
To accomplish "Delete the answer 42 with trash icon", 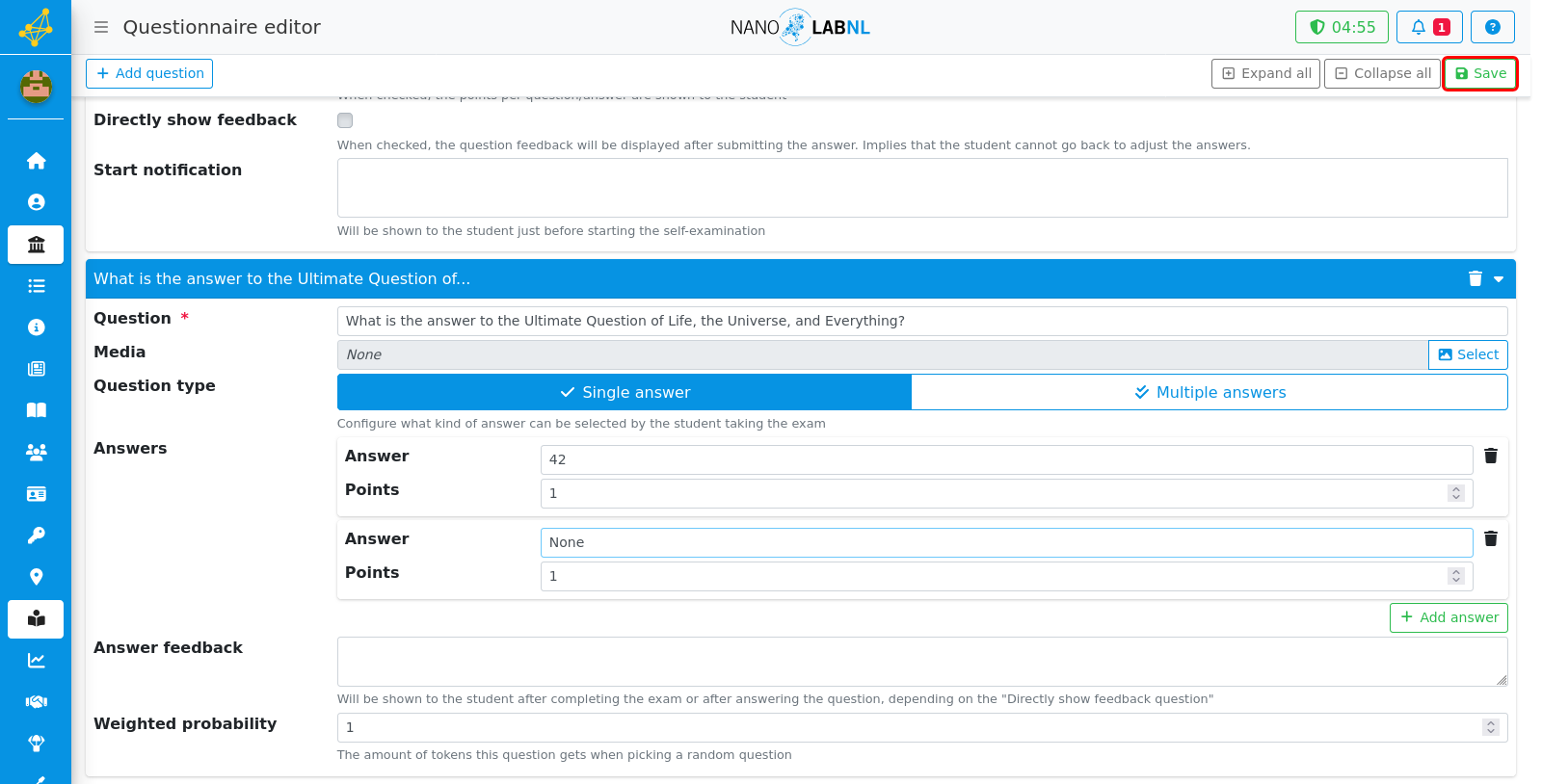I will [x=1490, y=456].
